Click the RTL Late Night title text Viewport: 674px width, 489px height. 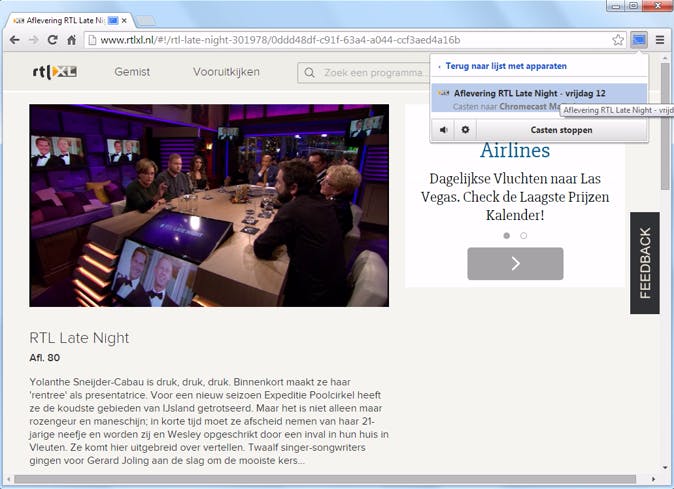(x=79, y=338)
